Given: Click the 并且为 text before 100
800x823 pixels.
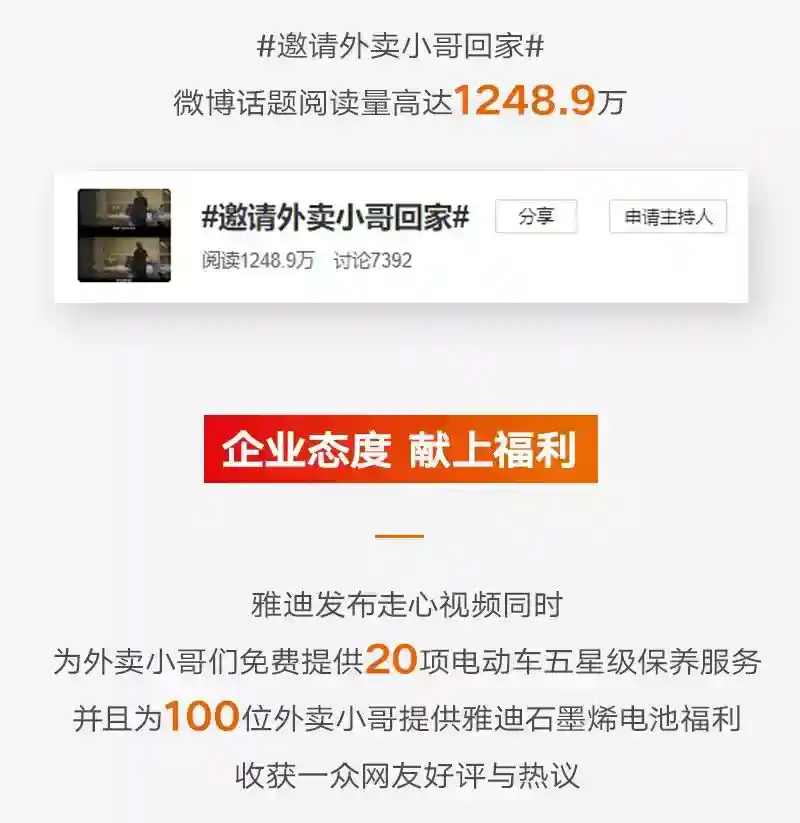Looking at the screenshot, I should coord(118,719).
